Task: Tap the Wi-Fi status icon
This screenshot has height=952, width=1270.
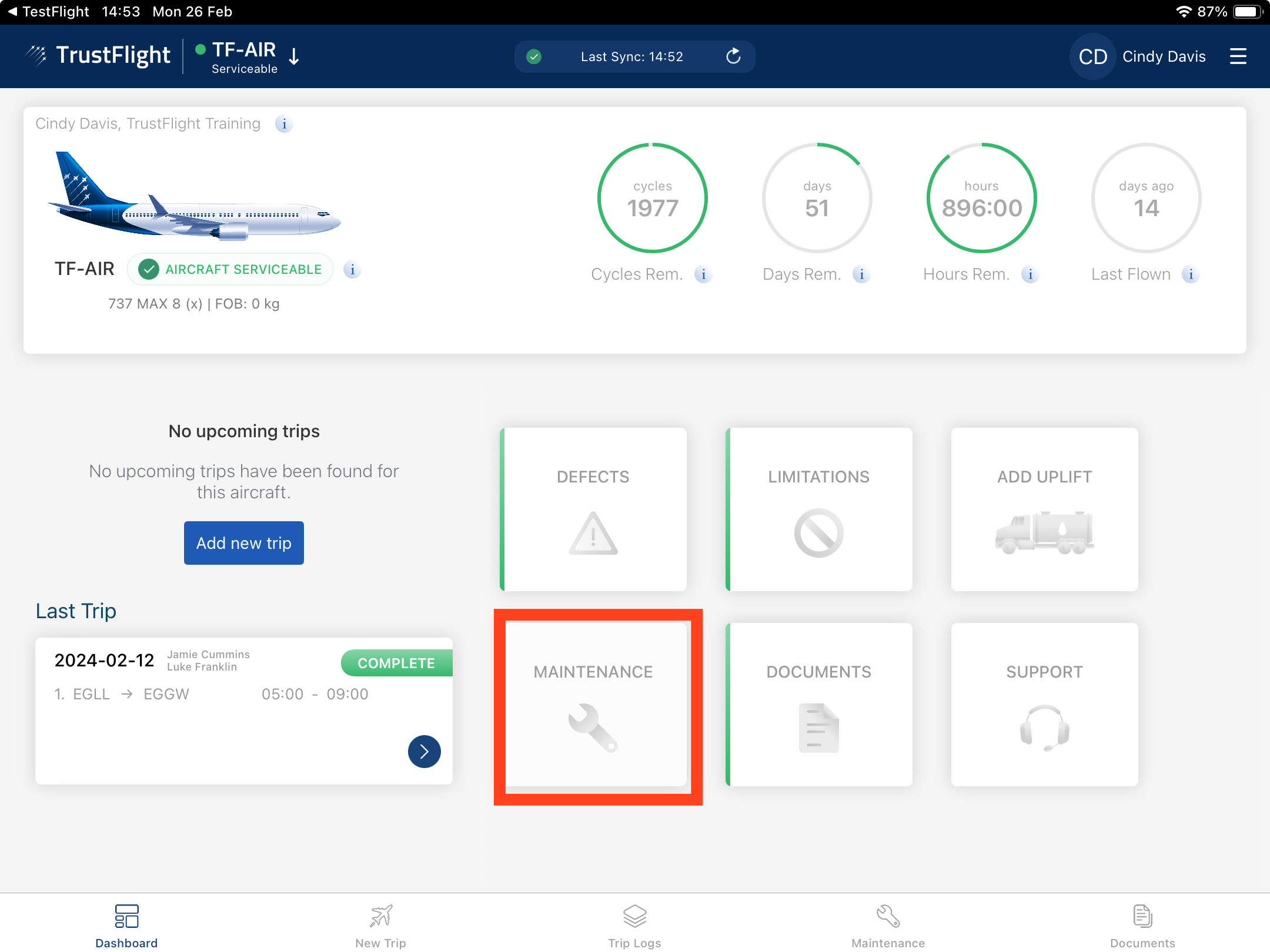Action: 1183,12
